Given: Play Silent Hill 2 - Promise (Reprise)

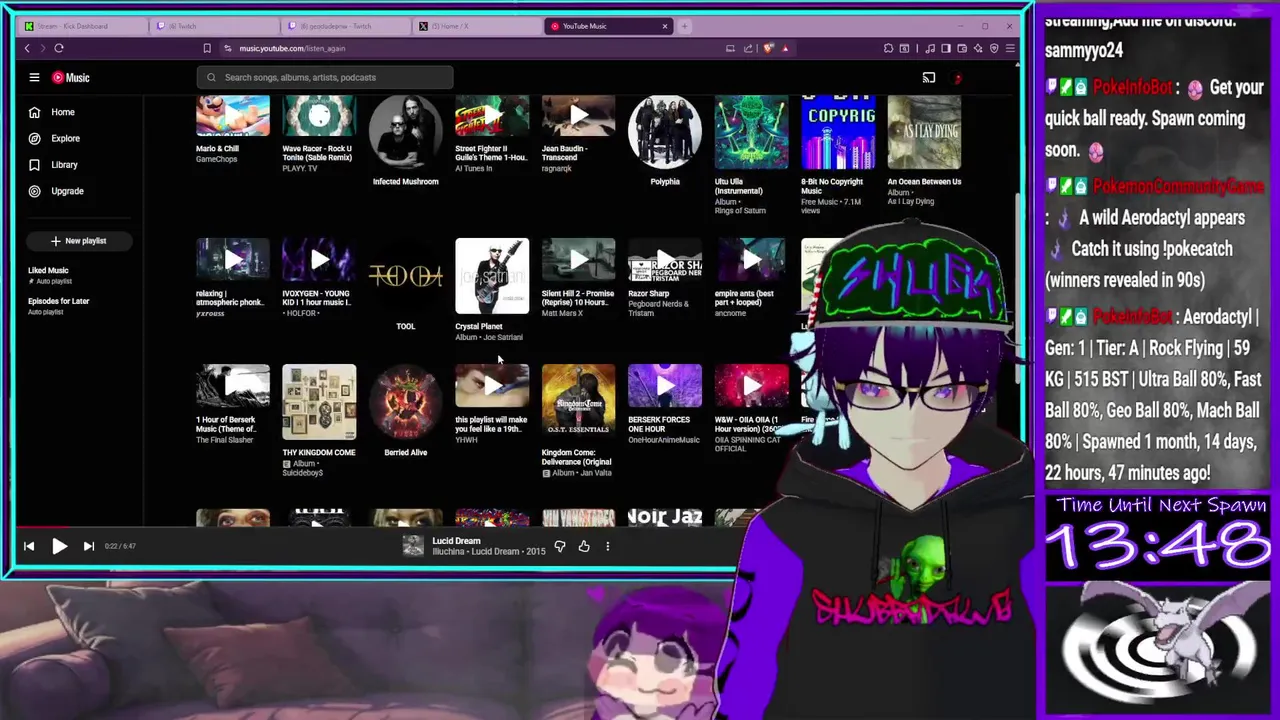Looking at the screenshot, I should pyautogui.click(x=578, y=260).
